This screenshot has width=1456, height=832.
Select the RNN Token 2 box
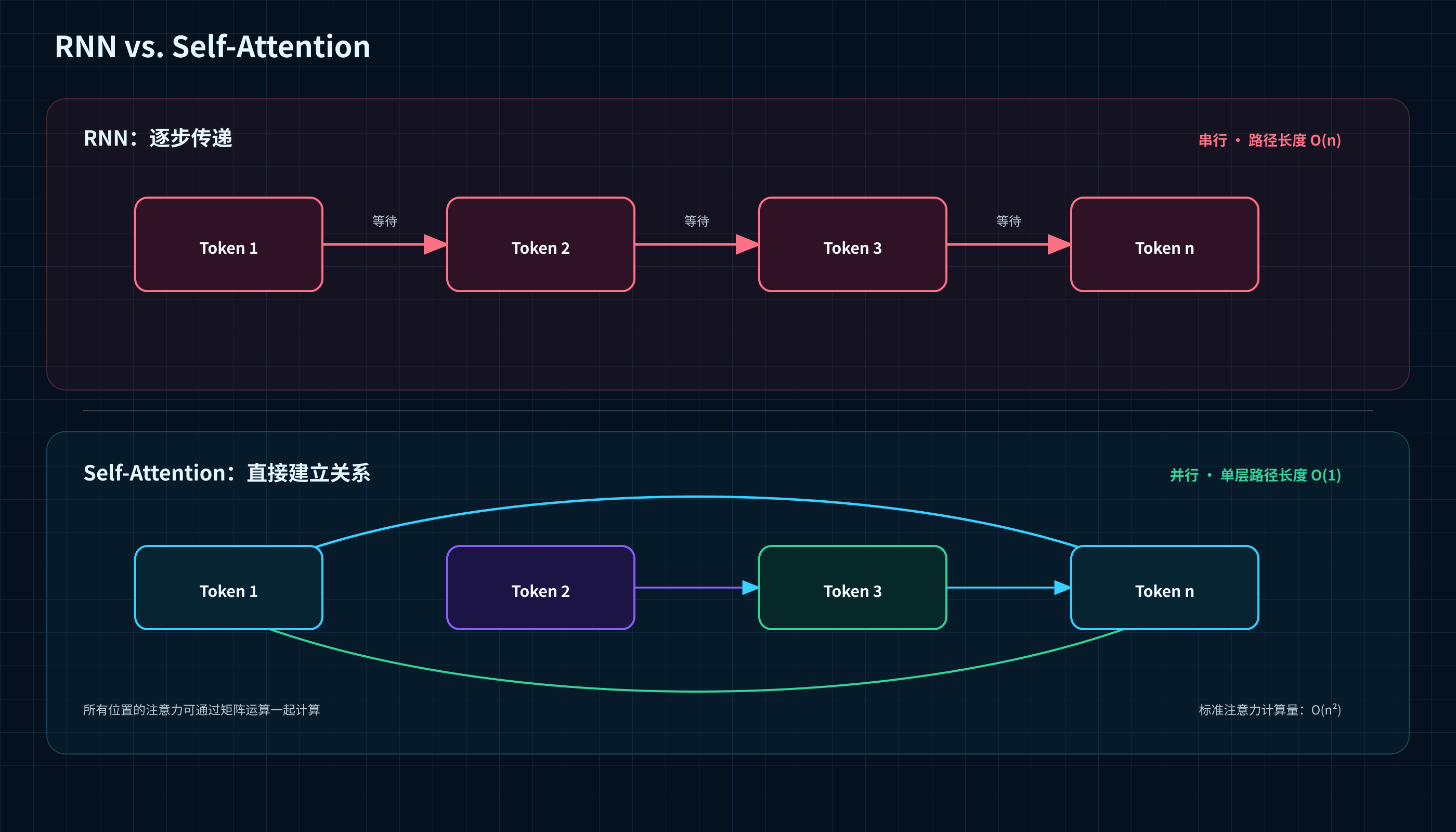click(x=541, y=244)
